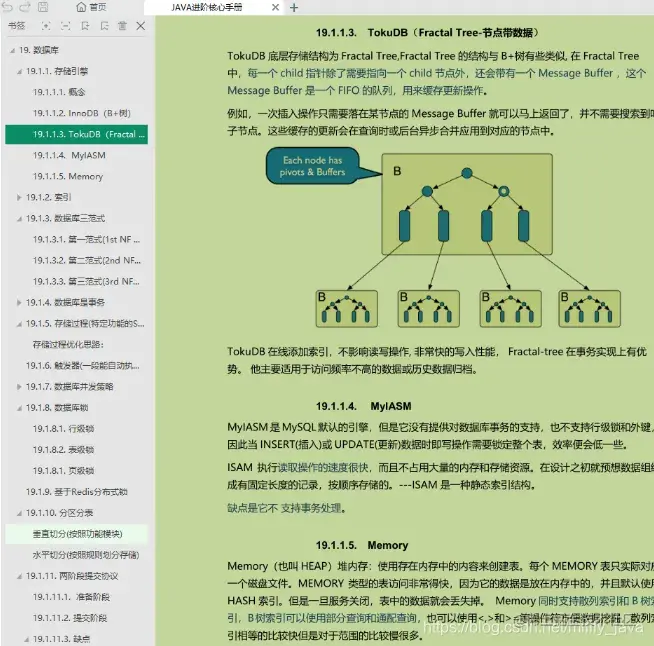The height and width of the screenshot is (646, 654).
Task: Switch to JAVA进阶核心手册 document tab
Action: tap(206, 7)
